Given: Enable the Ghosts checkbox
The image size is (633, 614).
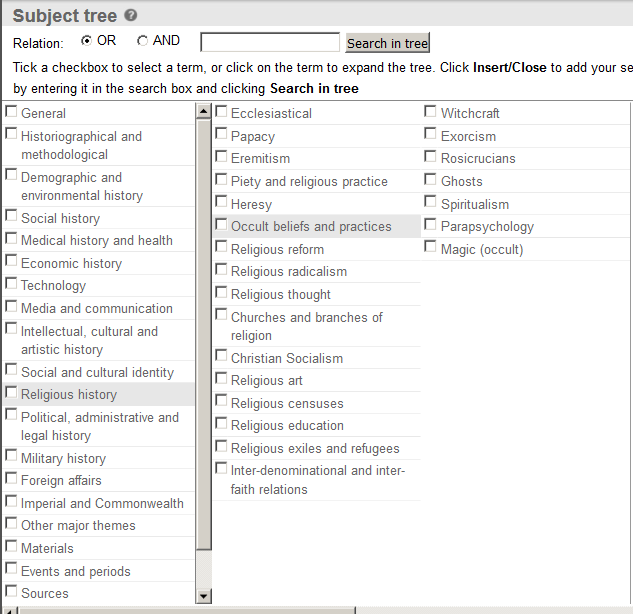Looking at the screenshot, I should pyautogui.click(x=430, y=180).
